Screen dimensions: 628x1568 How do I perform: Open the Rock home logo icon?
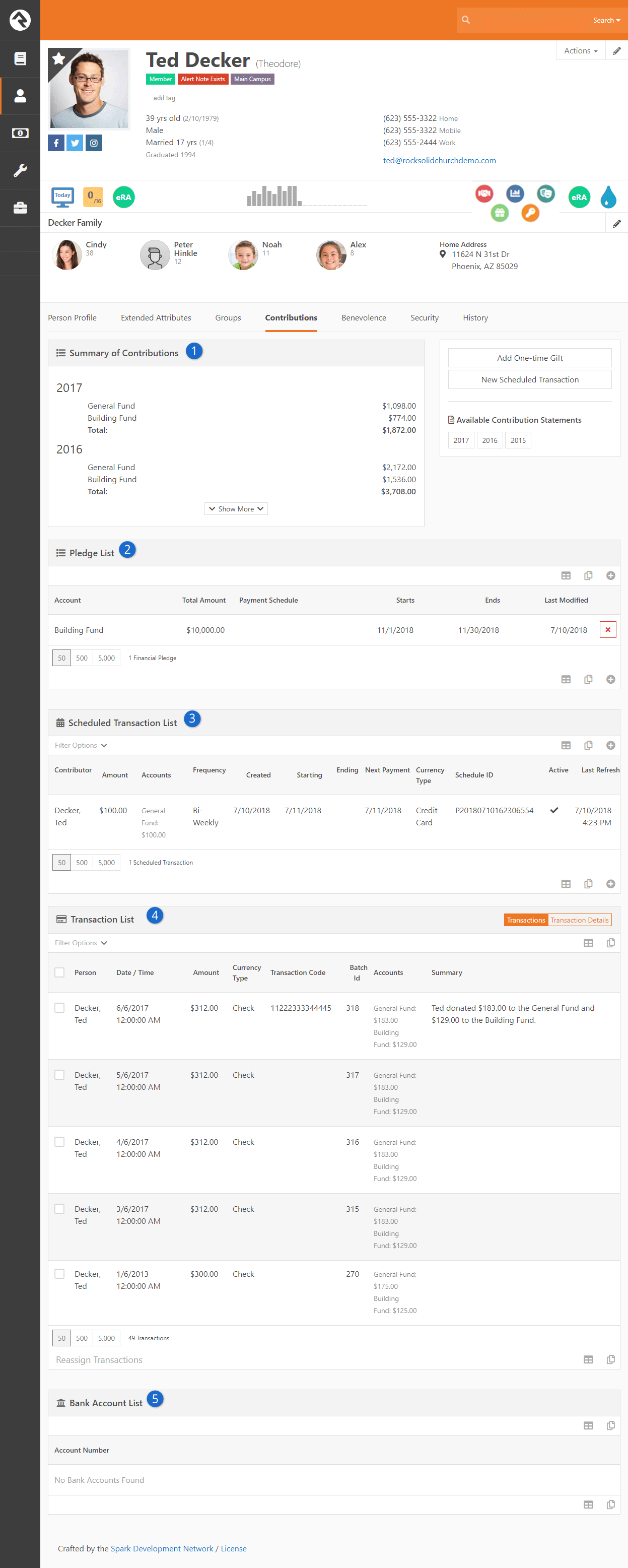point(20,20)
